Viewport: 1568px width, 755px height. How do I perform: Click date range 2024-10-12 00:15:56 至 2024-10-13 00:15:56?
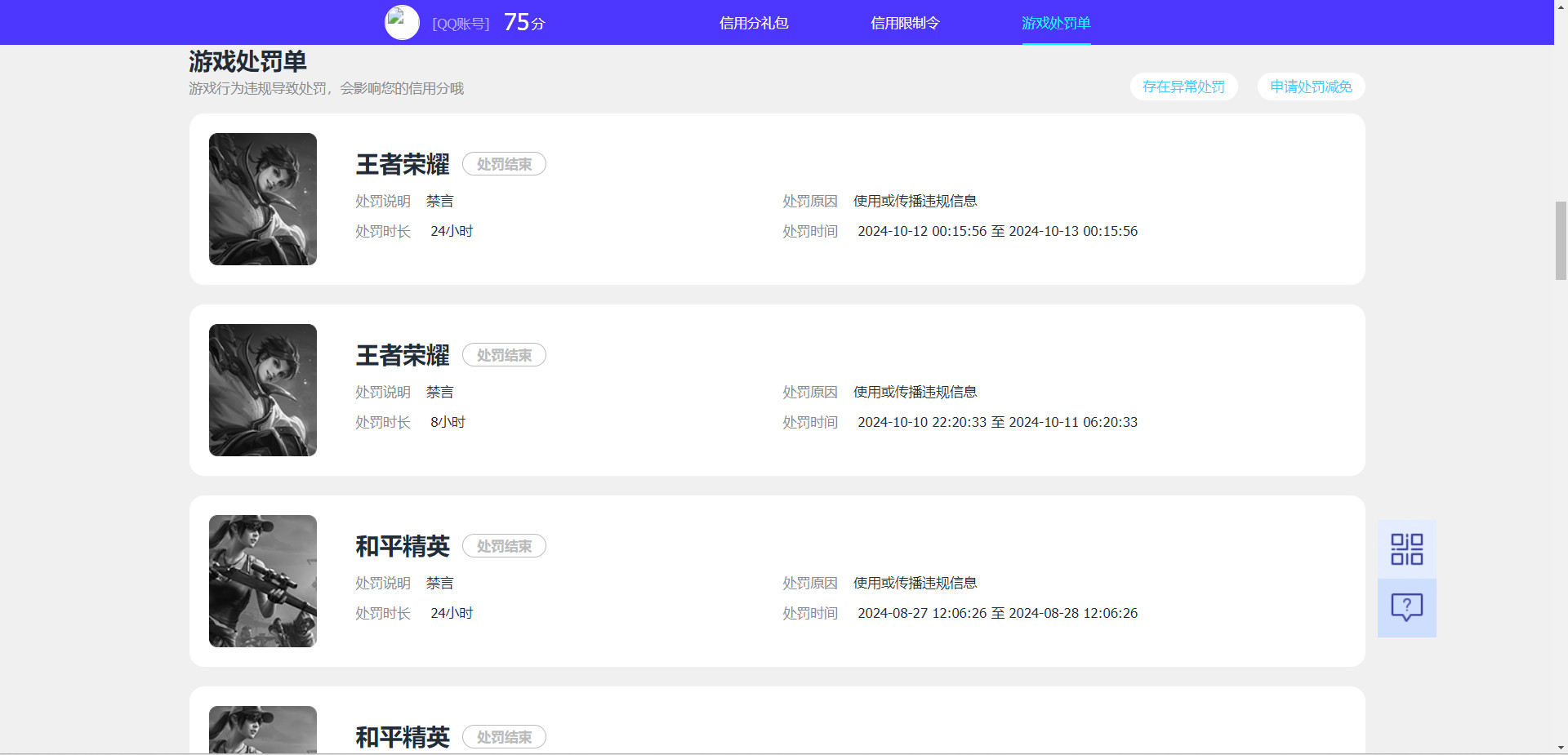(x=997, y=231)
